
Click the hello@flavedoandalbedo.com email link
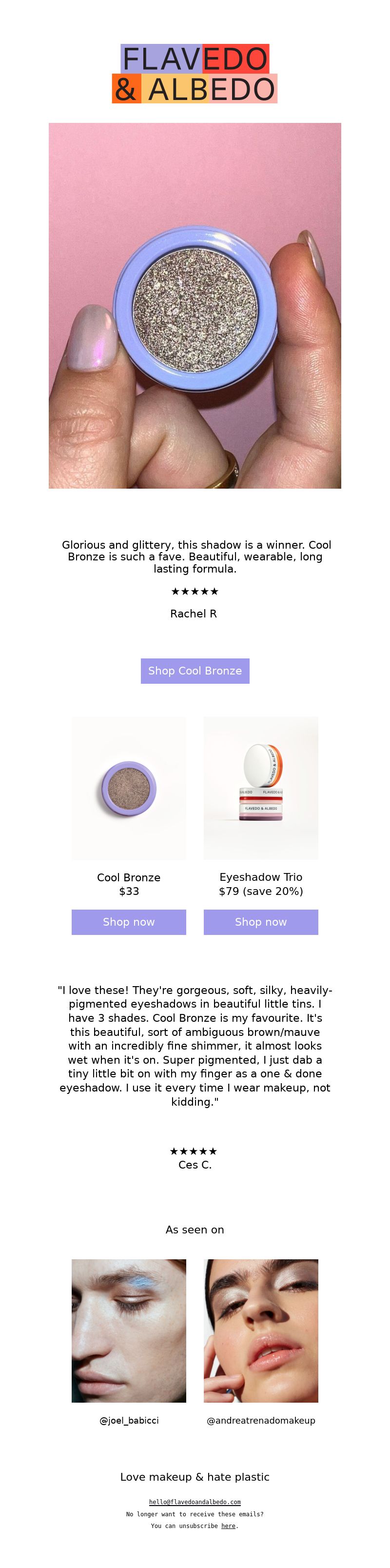tap(195, 1502)
